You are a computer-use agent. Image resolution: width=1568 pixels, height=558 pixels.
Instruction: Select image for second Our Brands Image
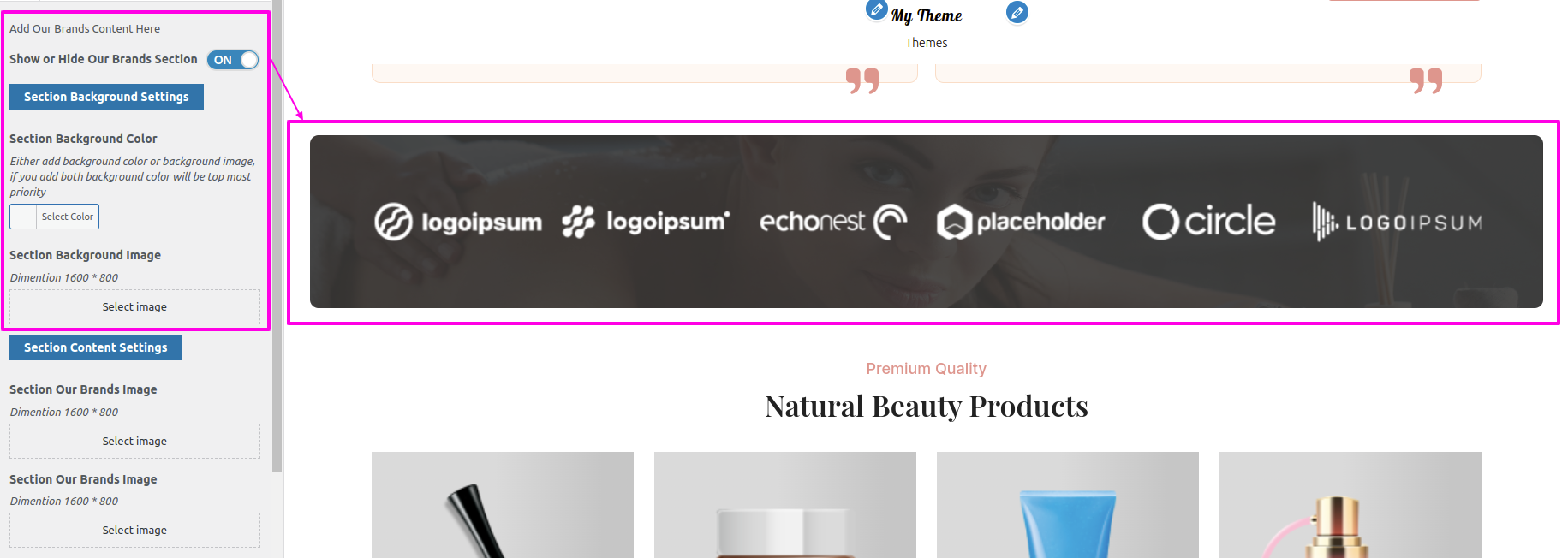tap(134, 530)
